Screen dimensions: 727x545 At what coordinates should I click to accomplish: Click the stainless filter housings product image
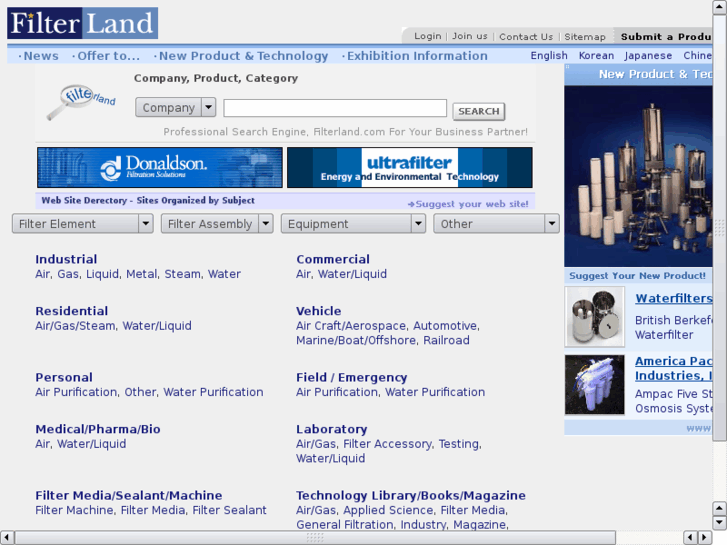click(638, 176)
